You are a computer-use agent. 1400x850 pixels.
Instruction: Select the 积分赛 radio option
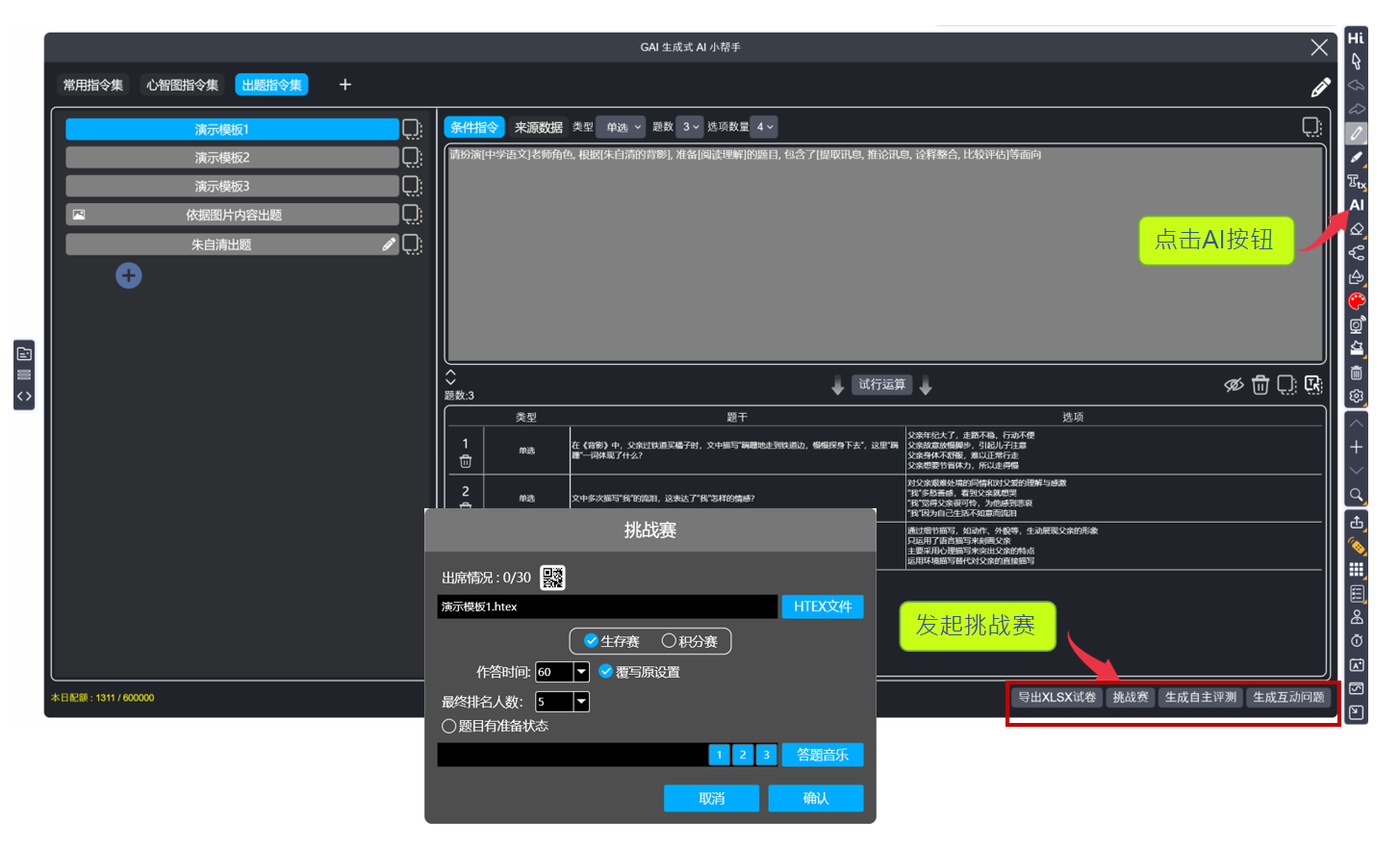pyautogui.click(x=669, y=641)
